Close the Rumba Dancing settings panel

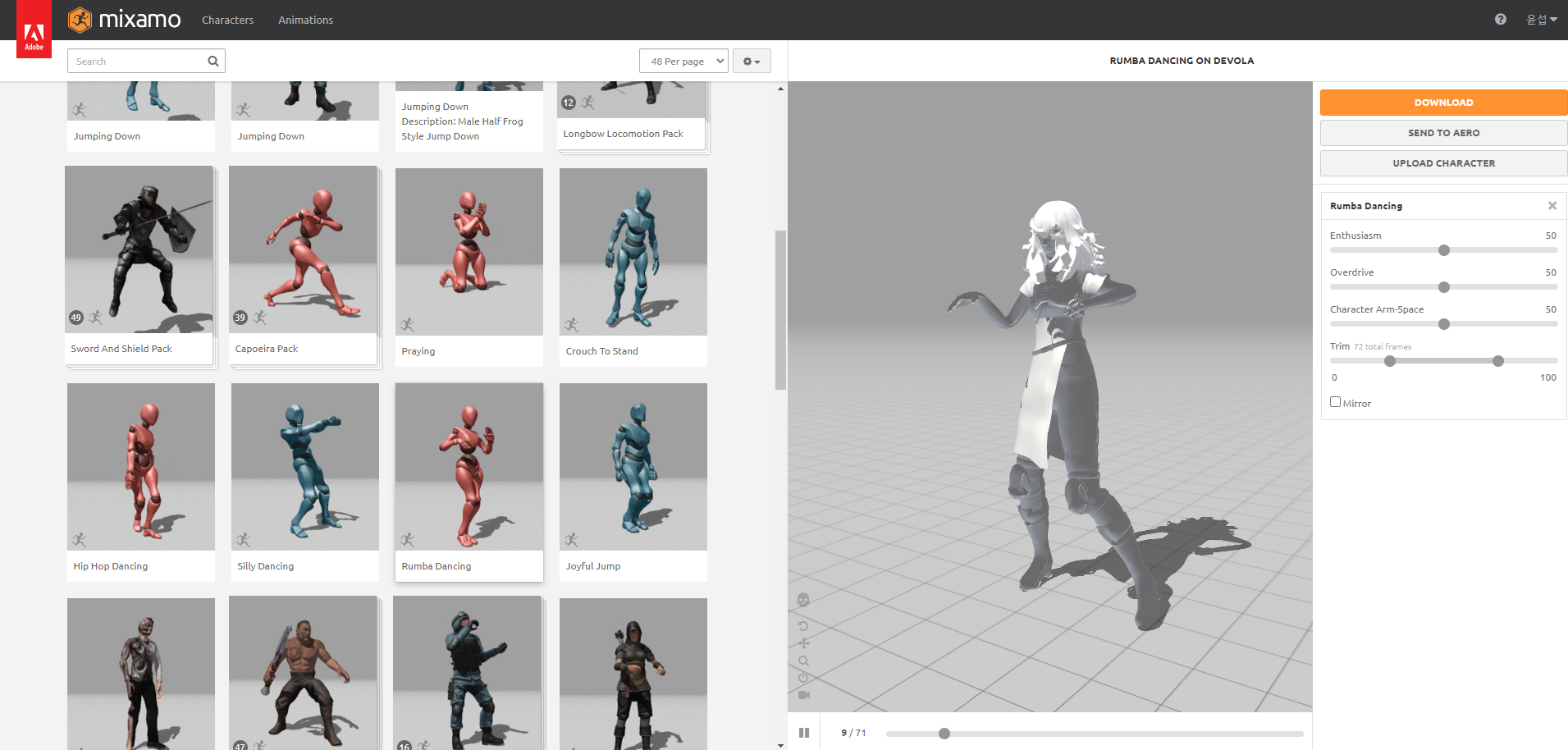pyautogui.click(x=1552, y=206)
